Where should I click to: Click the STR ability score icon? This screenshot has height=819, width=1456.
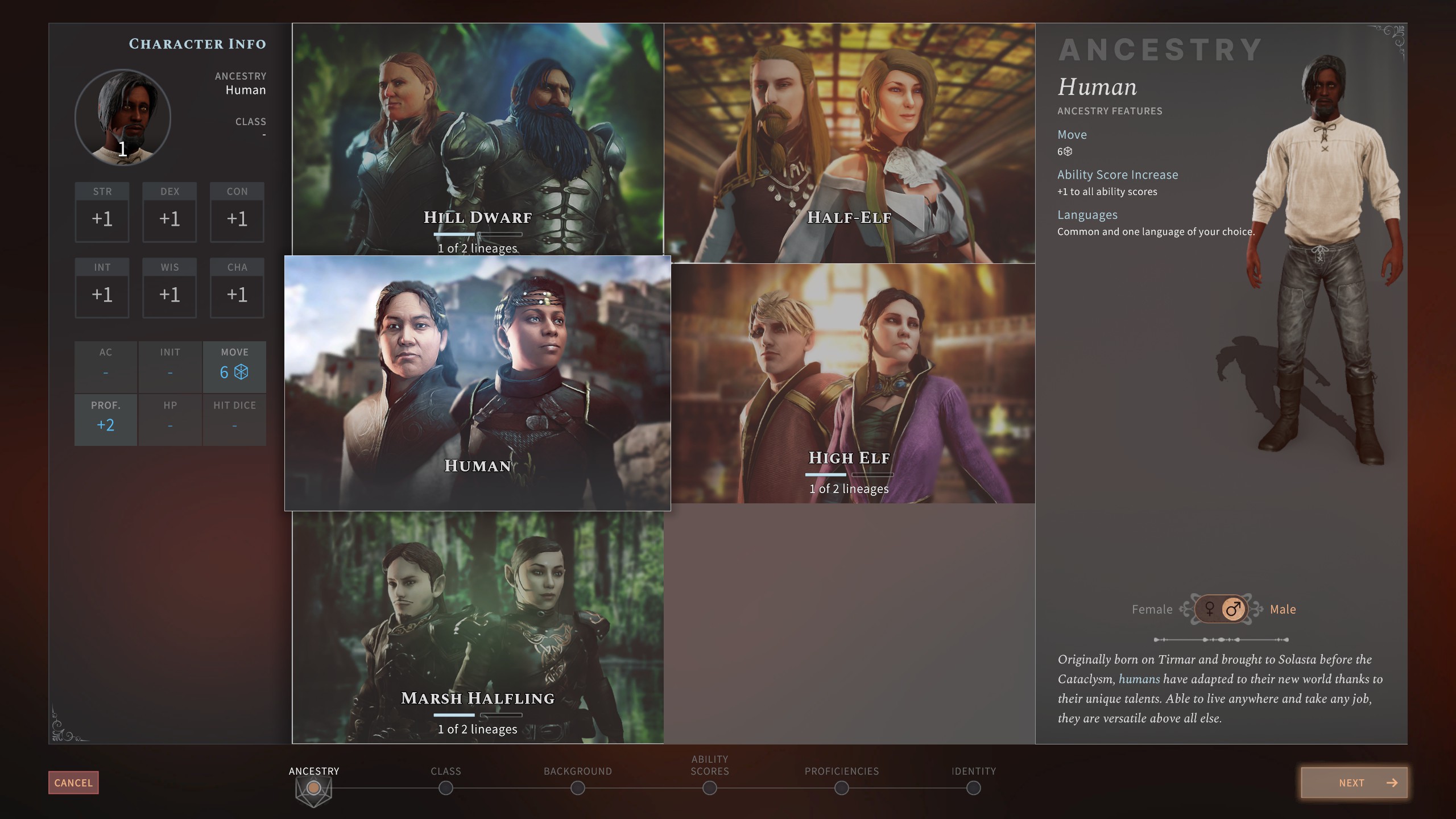(102, 209)
